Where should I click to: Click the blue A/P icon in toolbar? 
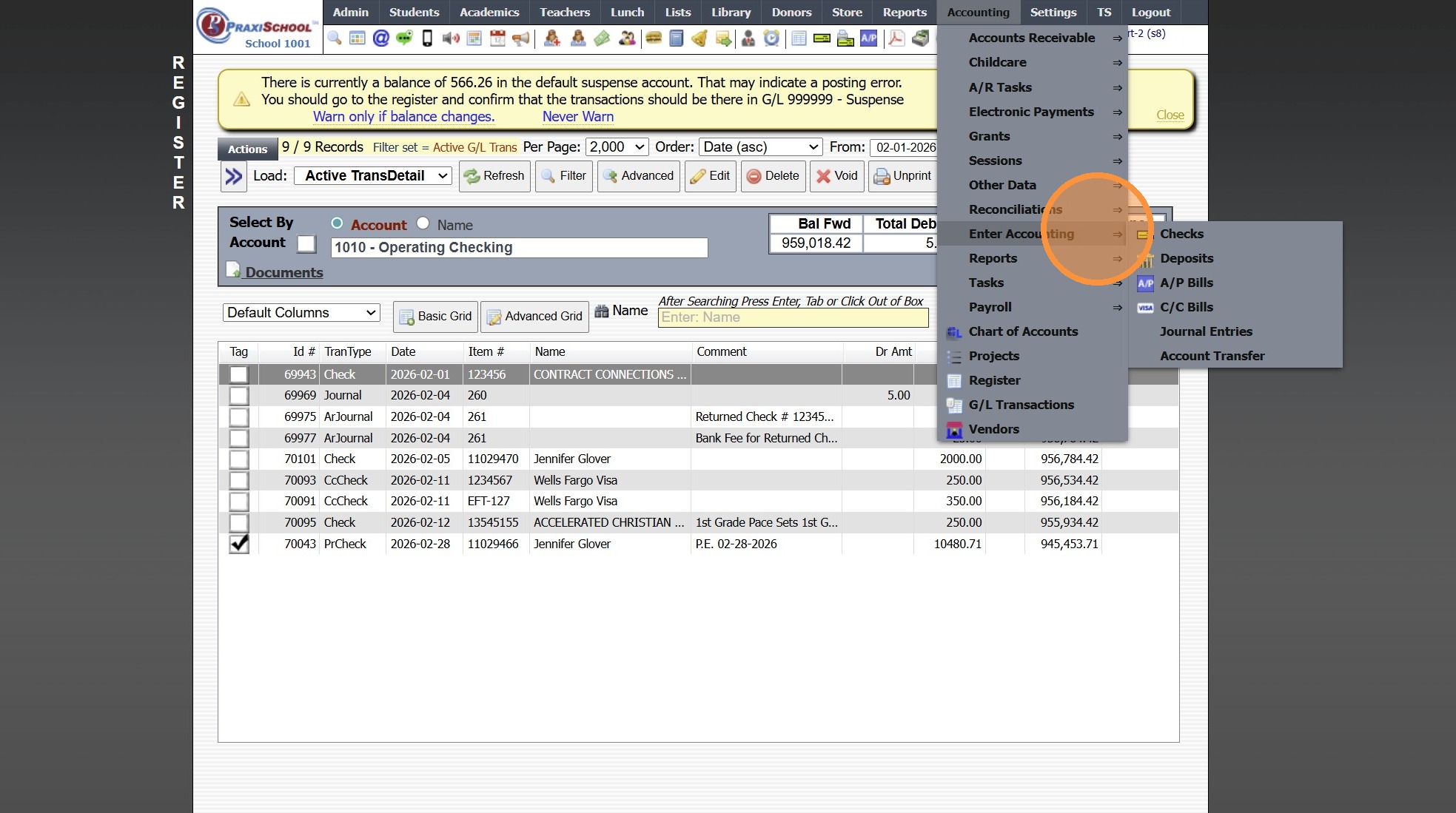click(869, 38)
